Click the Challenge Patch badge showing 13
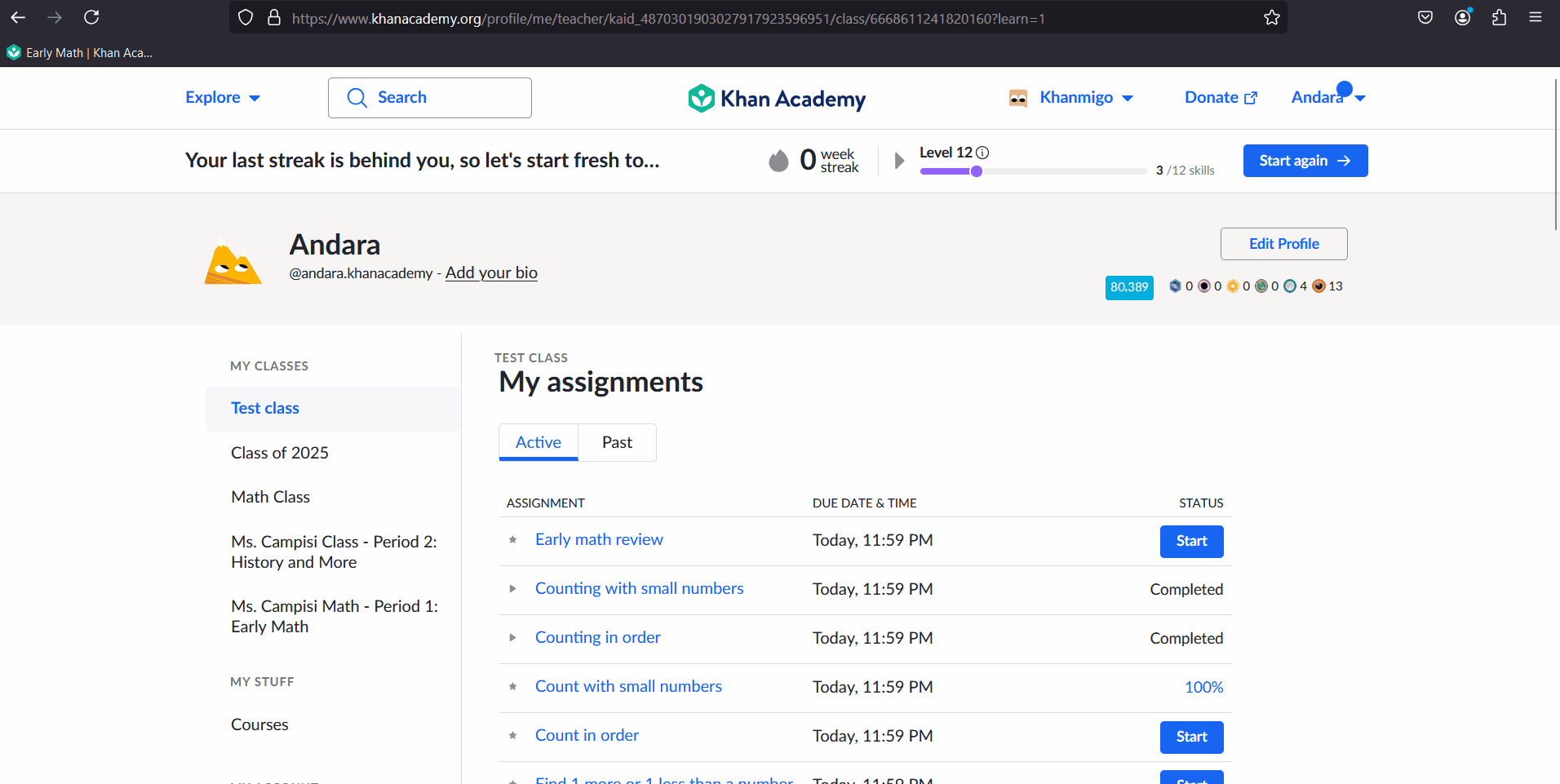1560x784 pixels. [1318, 286]
